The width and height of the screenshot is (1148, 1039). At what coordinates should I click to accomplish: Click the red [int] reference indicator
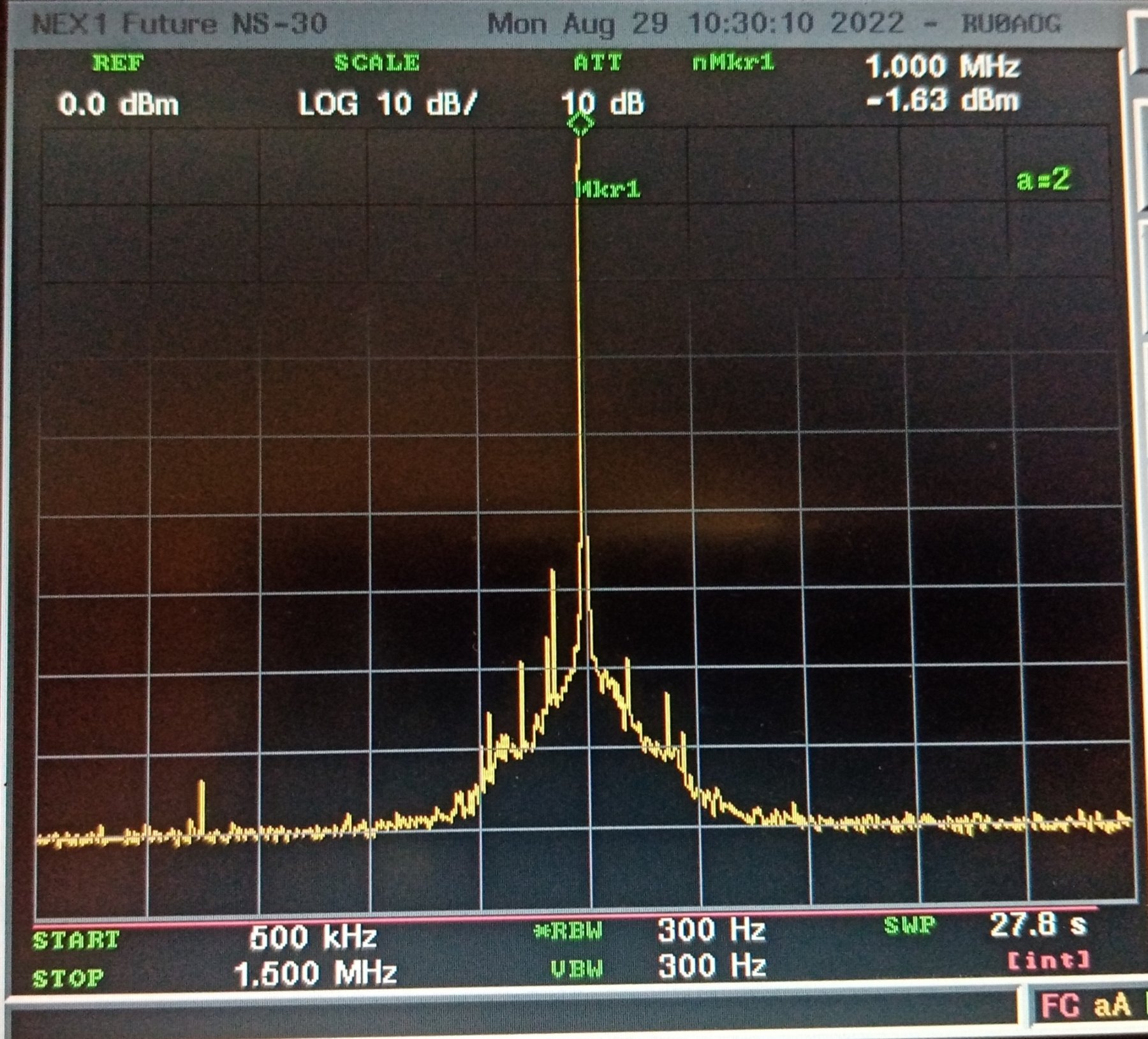coord(1049,960)
